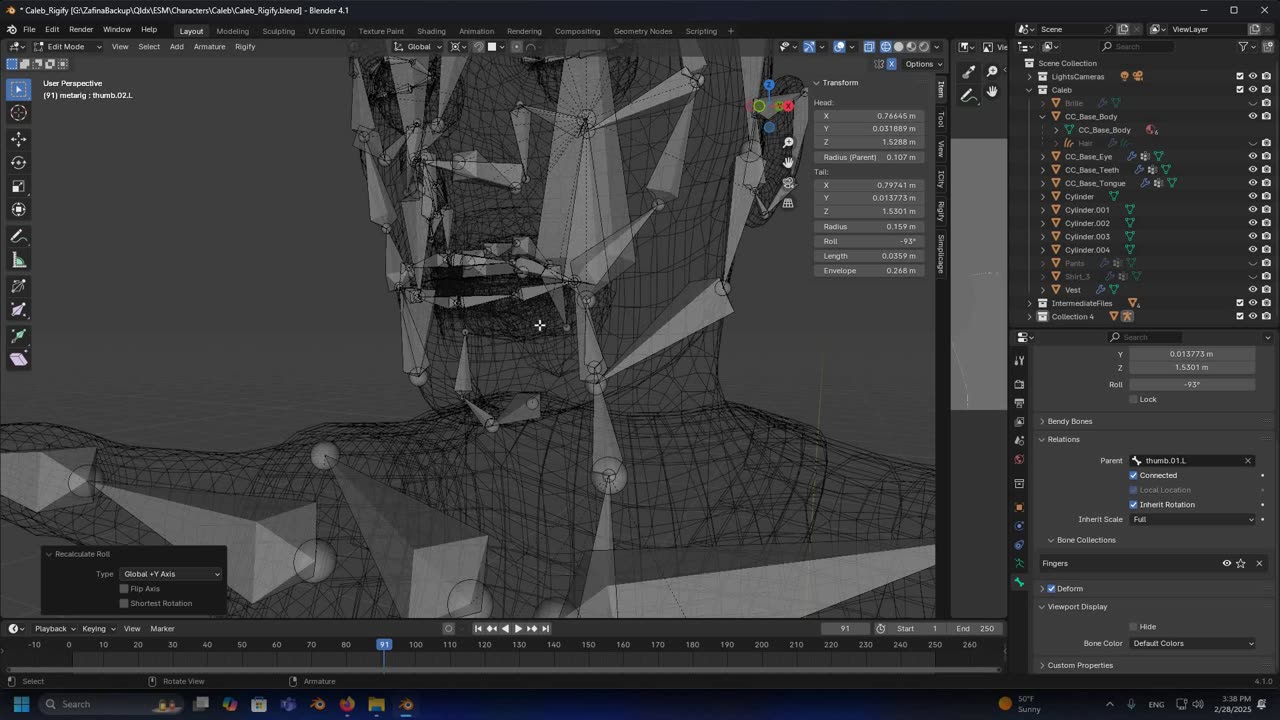Remove thumb.01.L parent with X
Viewport: 1280px width, 720px height.
[1248, 461]
